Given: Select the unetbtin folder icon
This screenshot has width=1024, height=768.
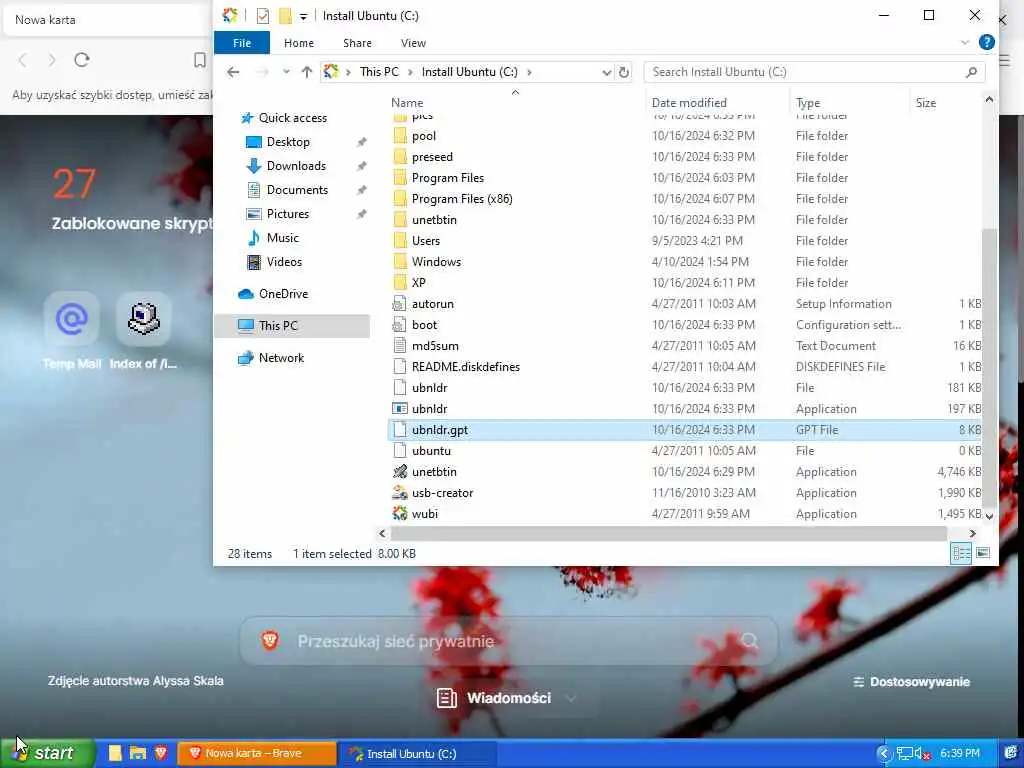Looking at the screenshot, I should click(400, 220).
